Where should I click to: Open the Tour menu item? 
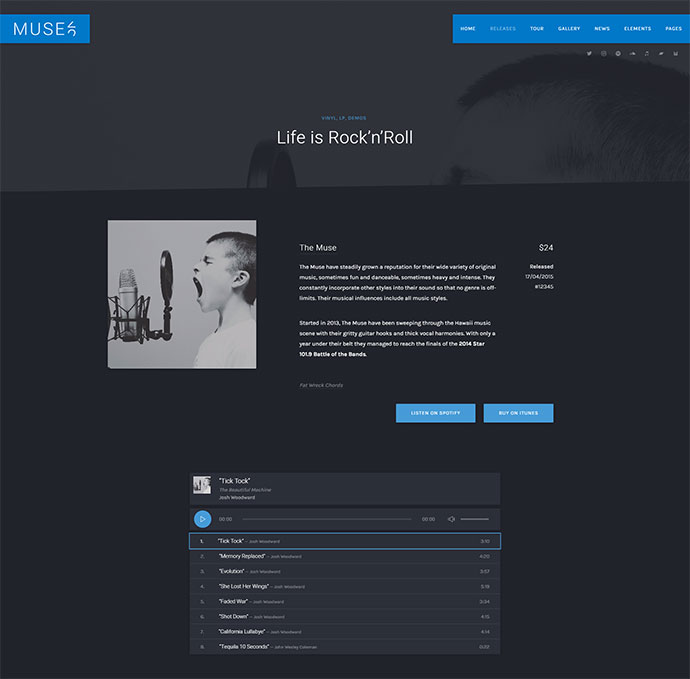(x=537, y=29)
